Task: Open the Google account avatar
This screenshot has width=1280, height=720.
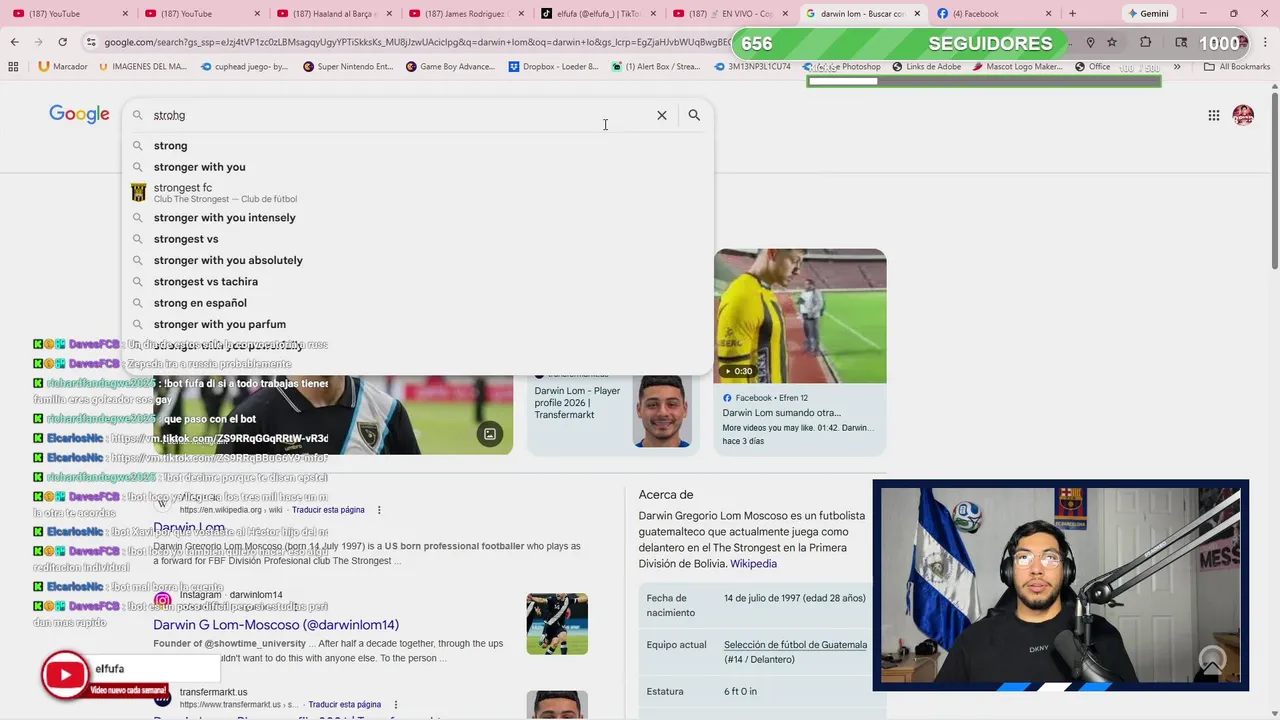Action: [x=1243, y=115]
